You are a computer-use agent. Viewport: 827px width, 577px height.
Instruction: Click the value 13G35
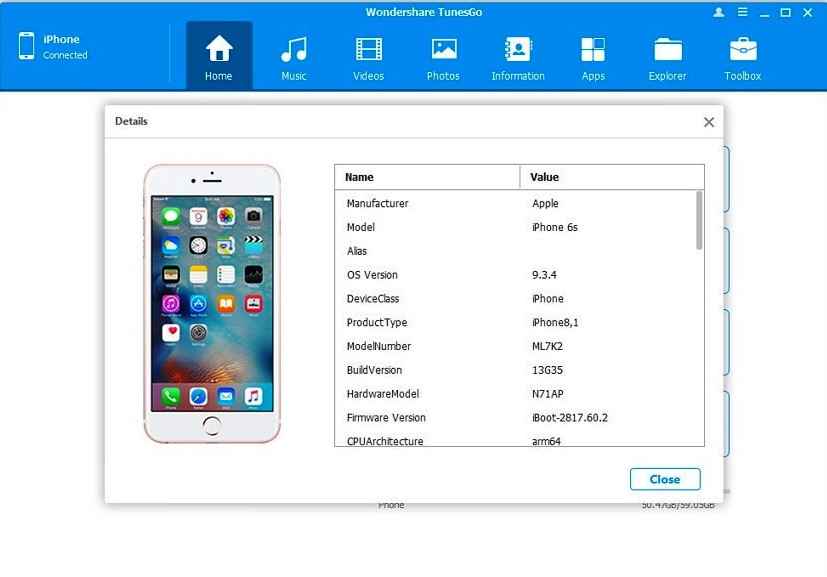(547, 370)
